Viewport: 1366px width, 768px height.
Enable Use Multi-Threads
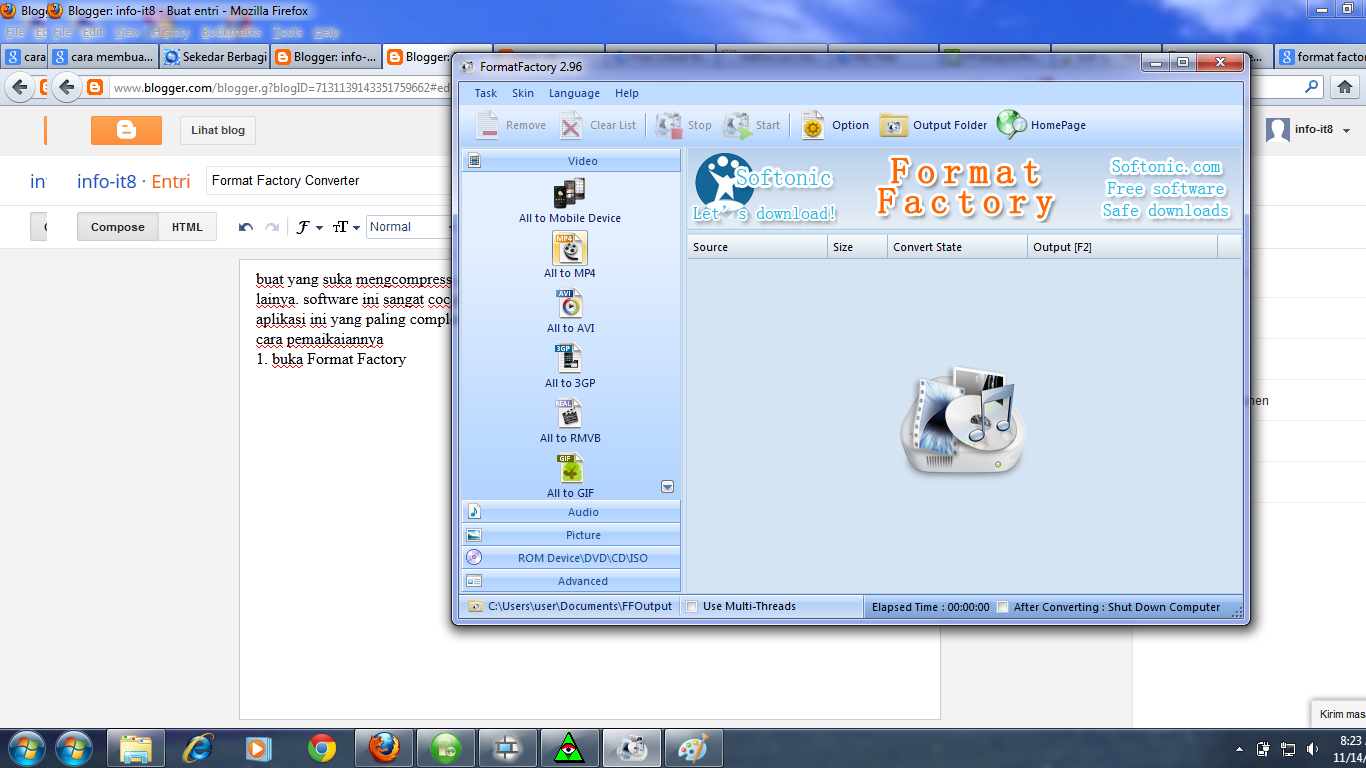click(691, 606)
